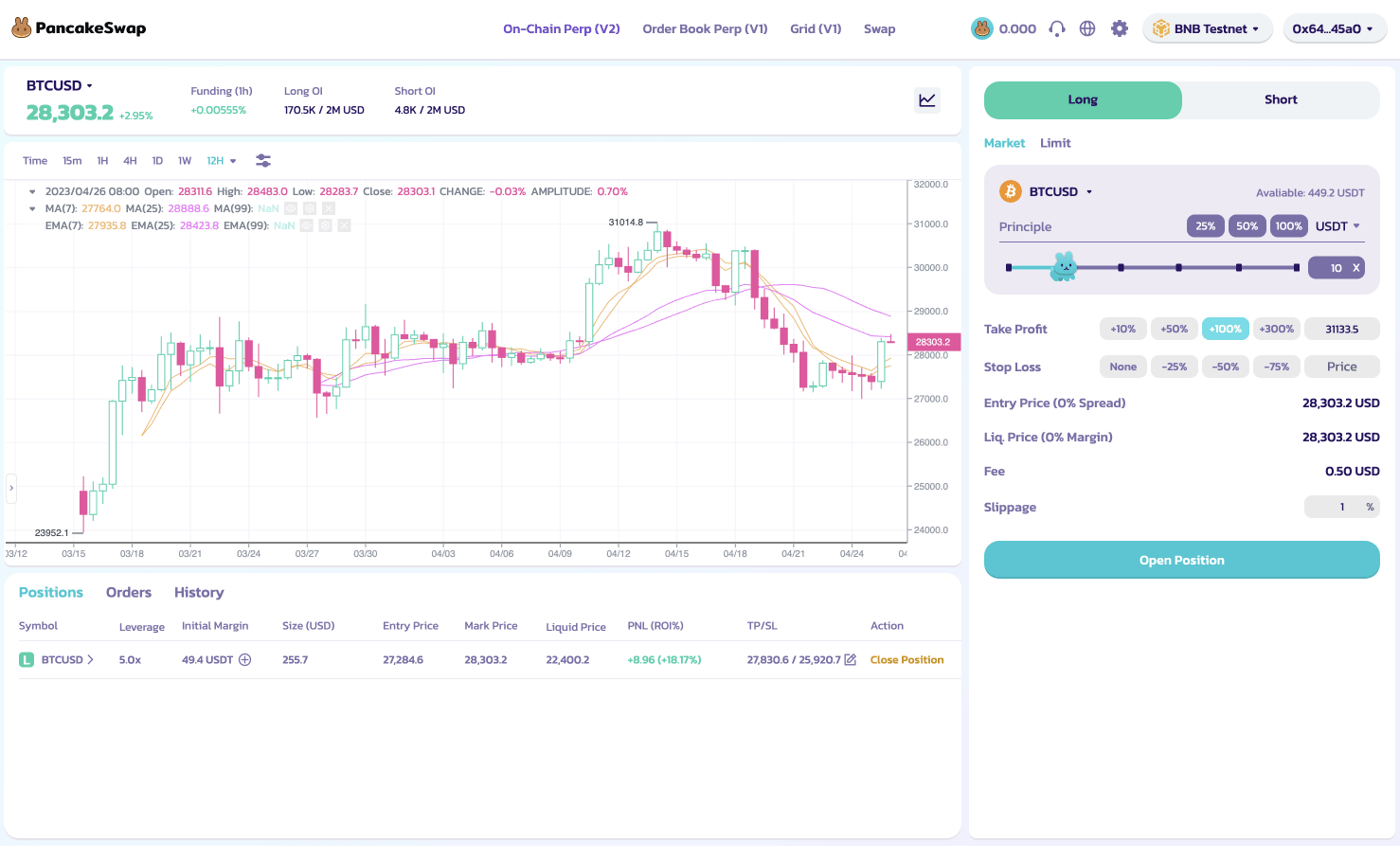
Task: Hide the MA indicator with eye icon
Action: pyautogui.click(x=291, y=208)
